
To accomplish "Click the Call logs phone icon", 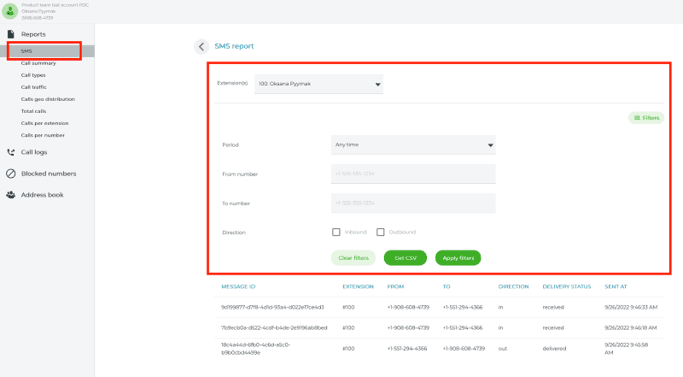I will (x=11, y=152).
